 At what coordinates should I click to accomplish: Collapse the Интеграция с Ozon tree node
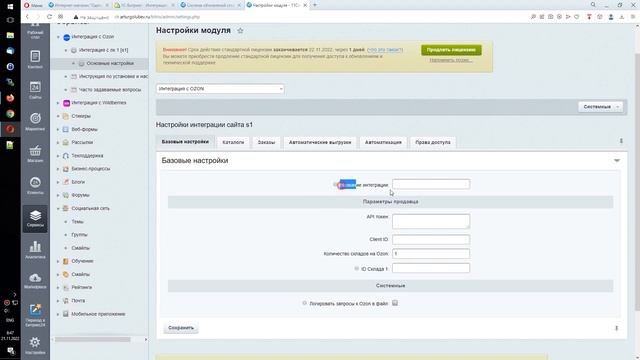click(58, 37)
